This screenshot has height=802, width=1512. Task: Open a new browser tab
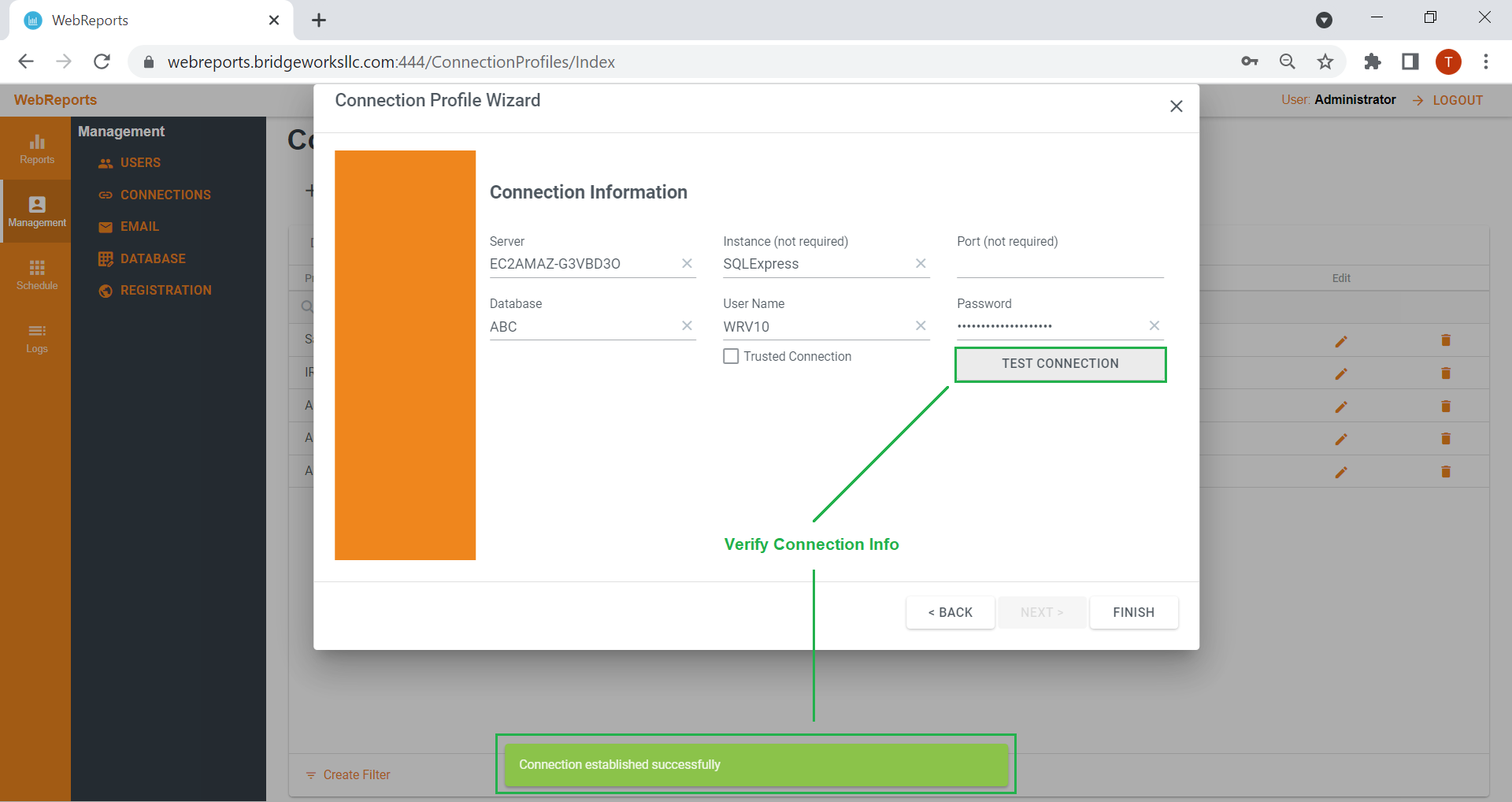pos(319,20)
